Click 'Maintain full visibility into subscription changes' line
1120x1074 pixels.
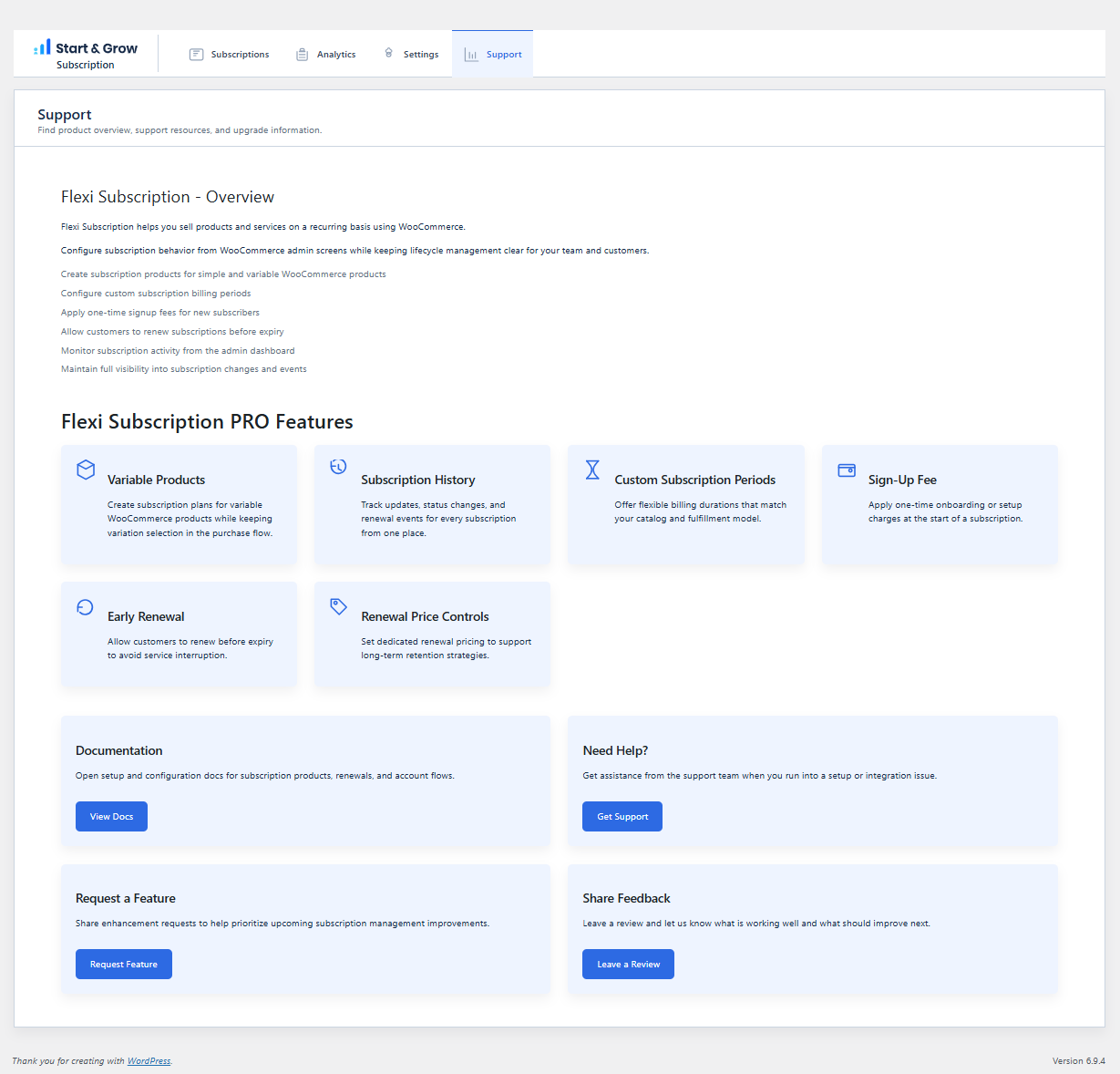(x=184, y=369)
